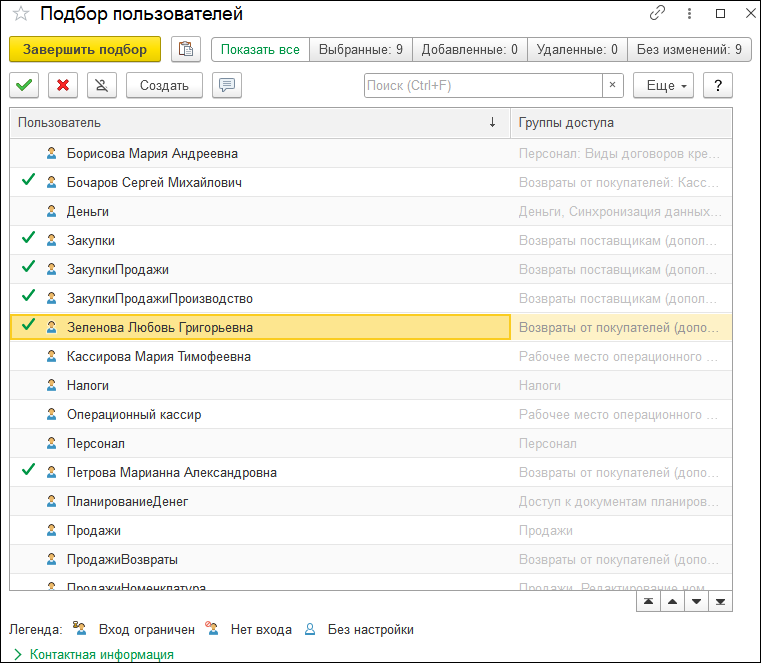The image size is (761, 663).
Task: Click access groups cell of Персонал row
Action: (621, 443)
